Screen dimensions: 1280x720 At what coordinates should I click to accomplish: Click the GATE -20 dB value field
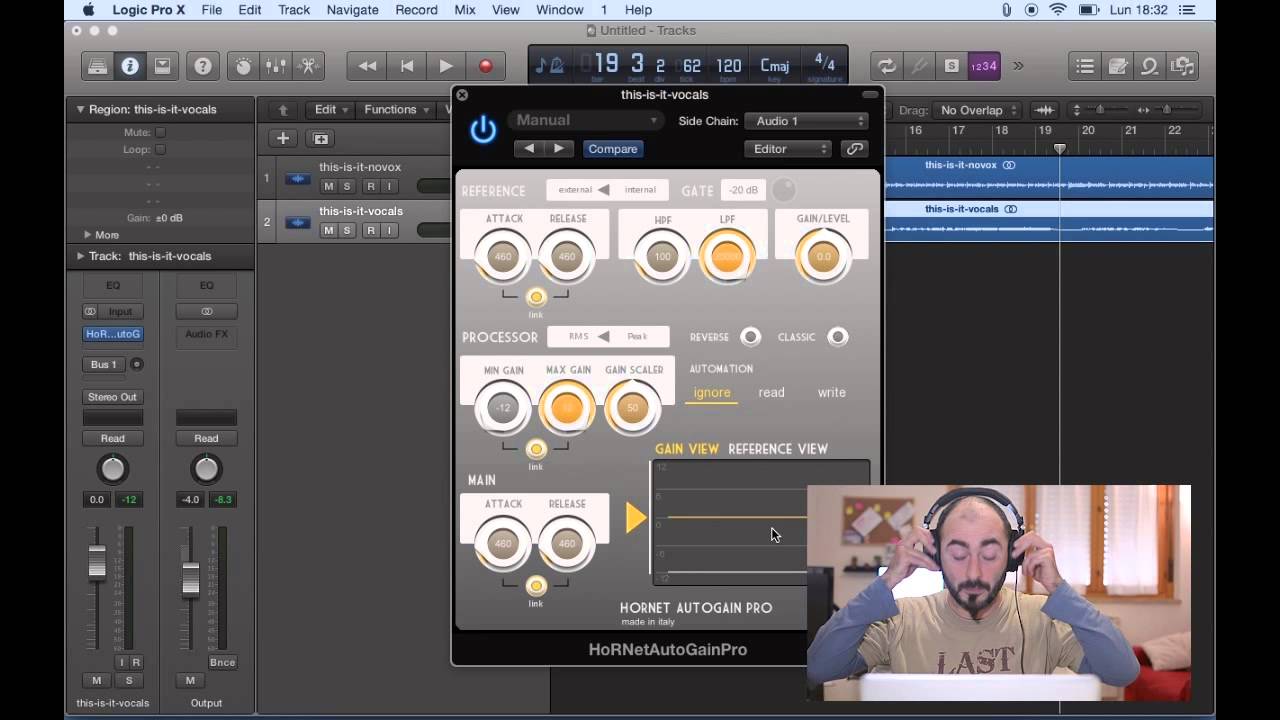click(743, 190)
